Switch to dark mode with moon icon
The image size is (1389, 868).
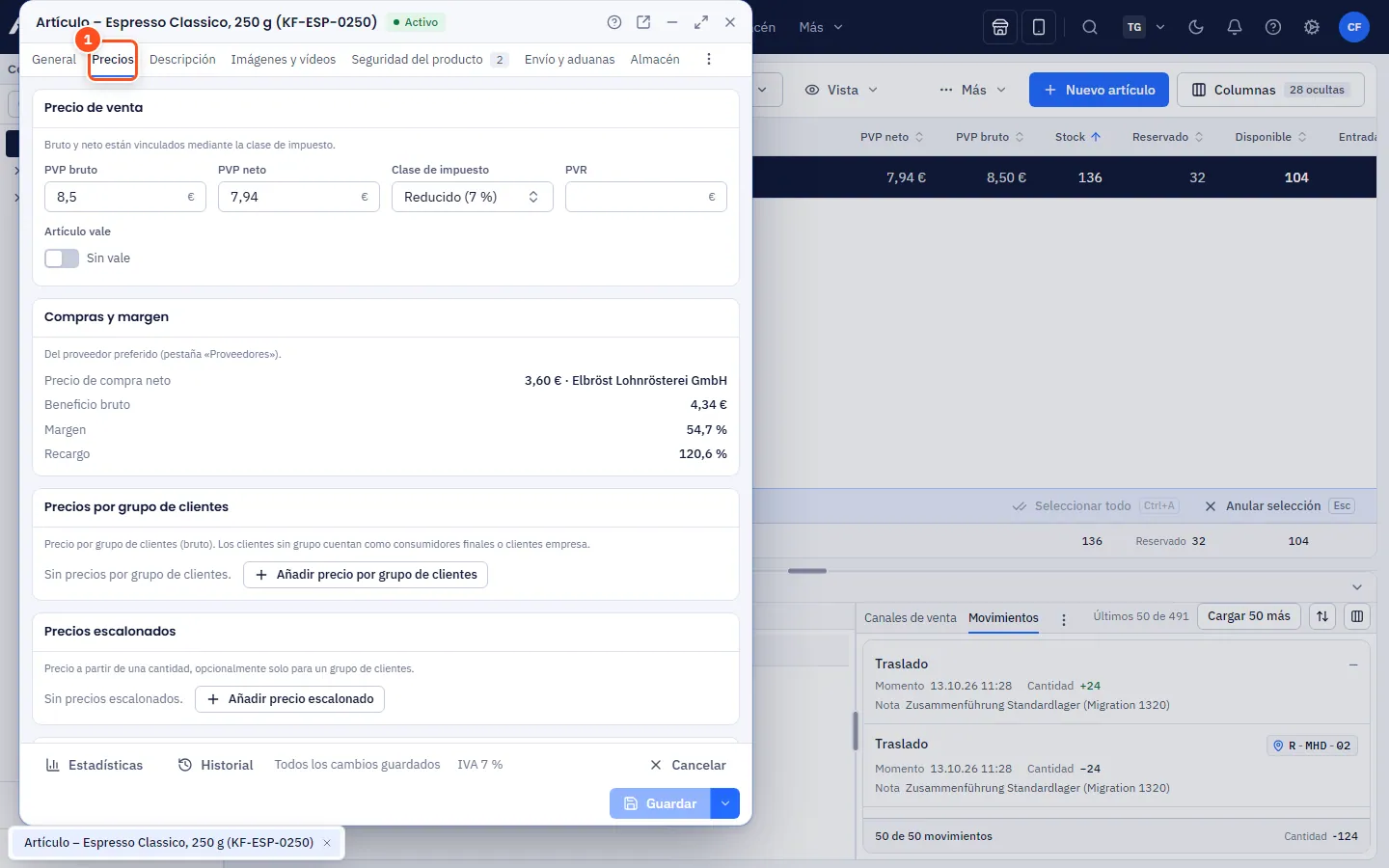1196,27
